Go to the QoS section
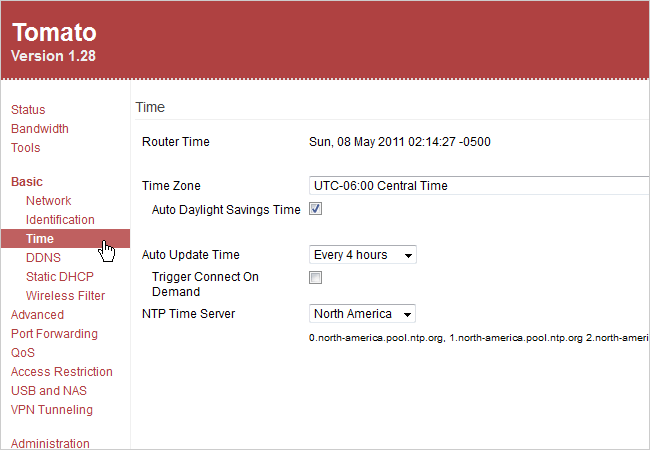Screen dimensions: 650x450 coord(22,353)
